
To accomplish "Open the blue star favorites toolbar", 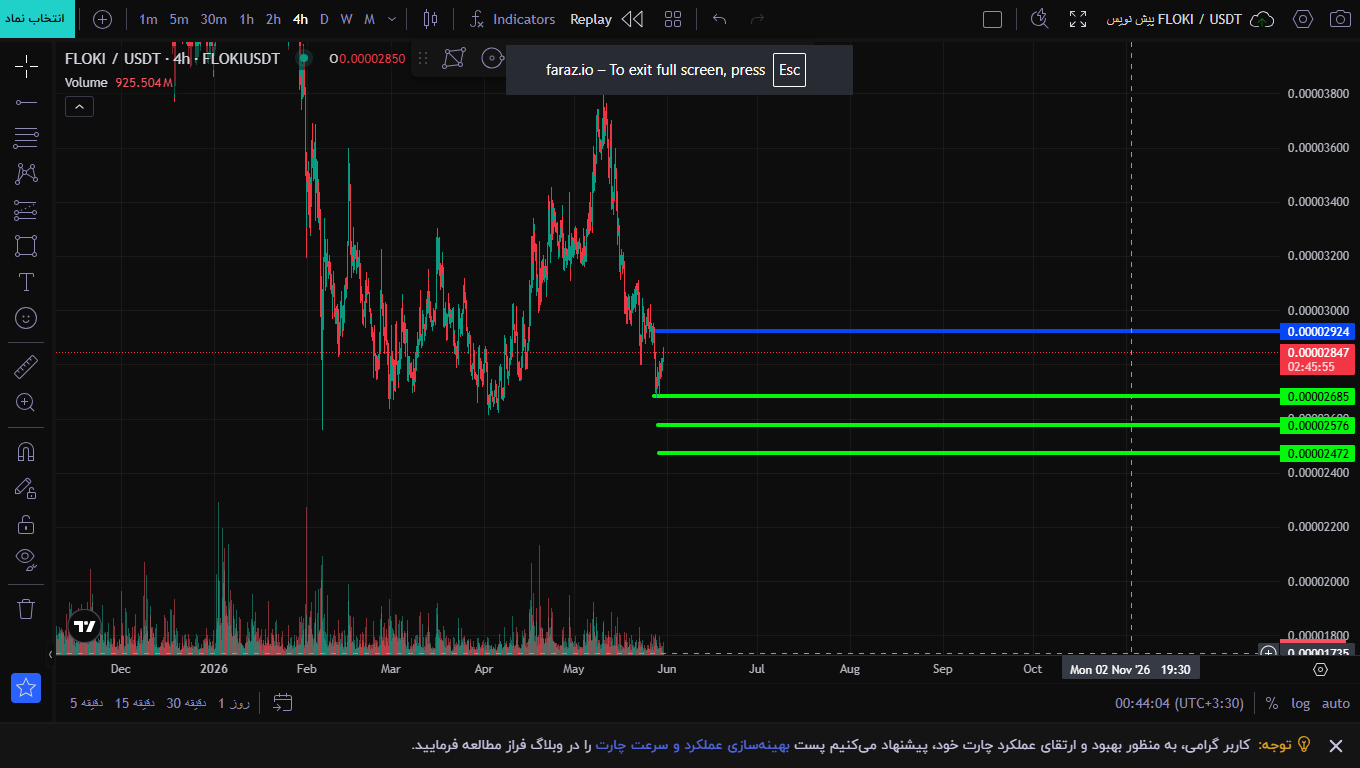I will click(x=26, y=687).
